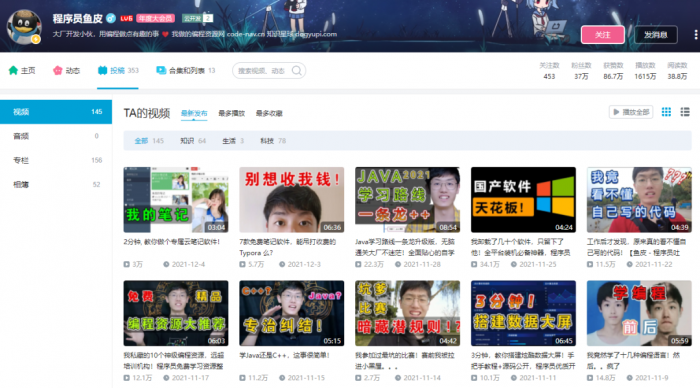Click the user avatar picture
This screenshot has width=700, height=388.
[x=24, y=27]
